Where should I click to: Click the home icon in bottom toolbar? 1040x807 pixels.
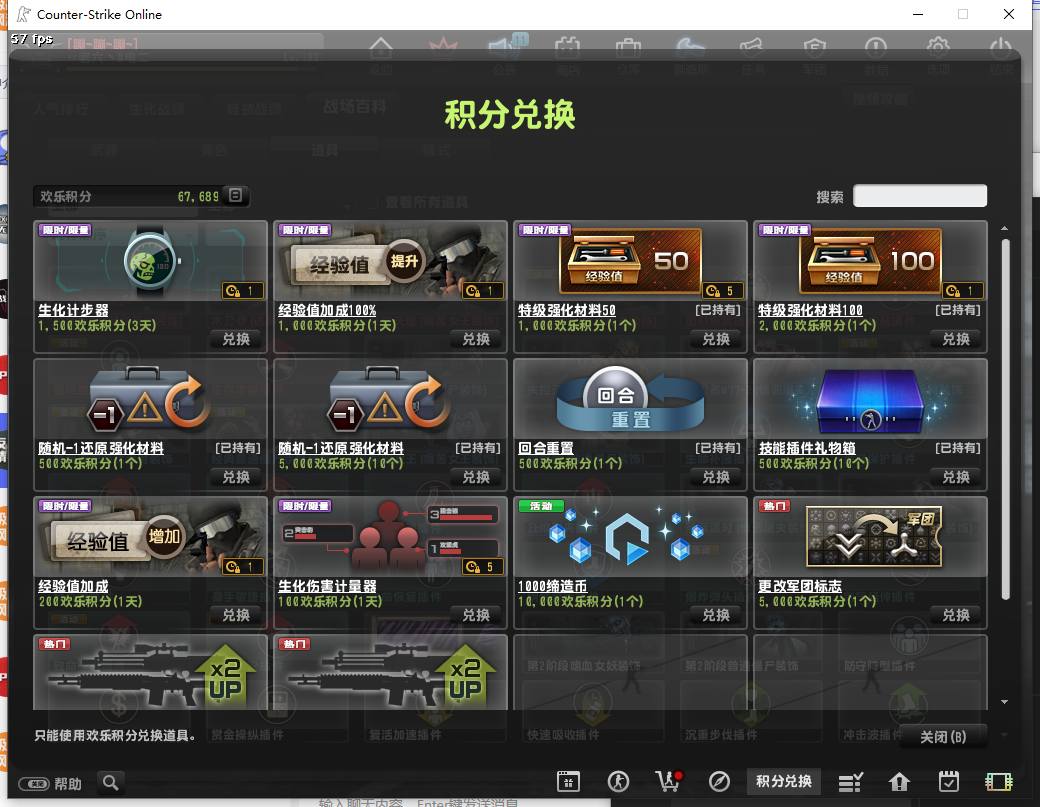[899, 782]
